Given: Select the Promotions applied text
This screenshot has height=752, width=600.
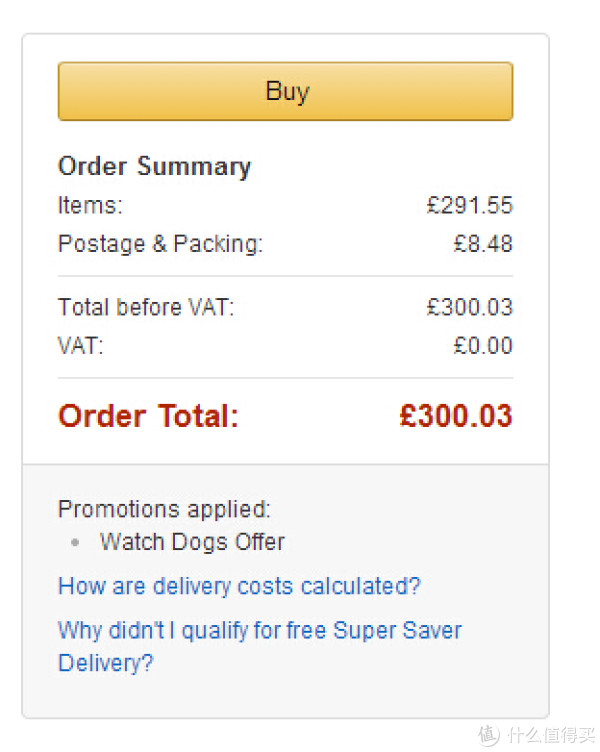Looking at the screenshot, I should [x=164, y=510].
